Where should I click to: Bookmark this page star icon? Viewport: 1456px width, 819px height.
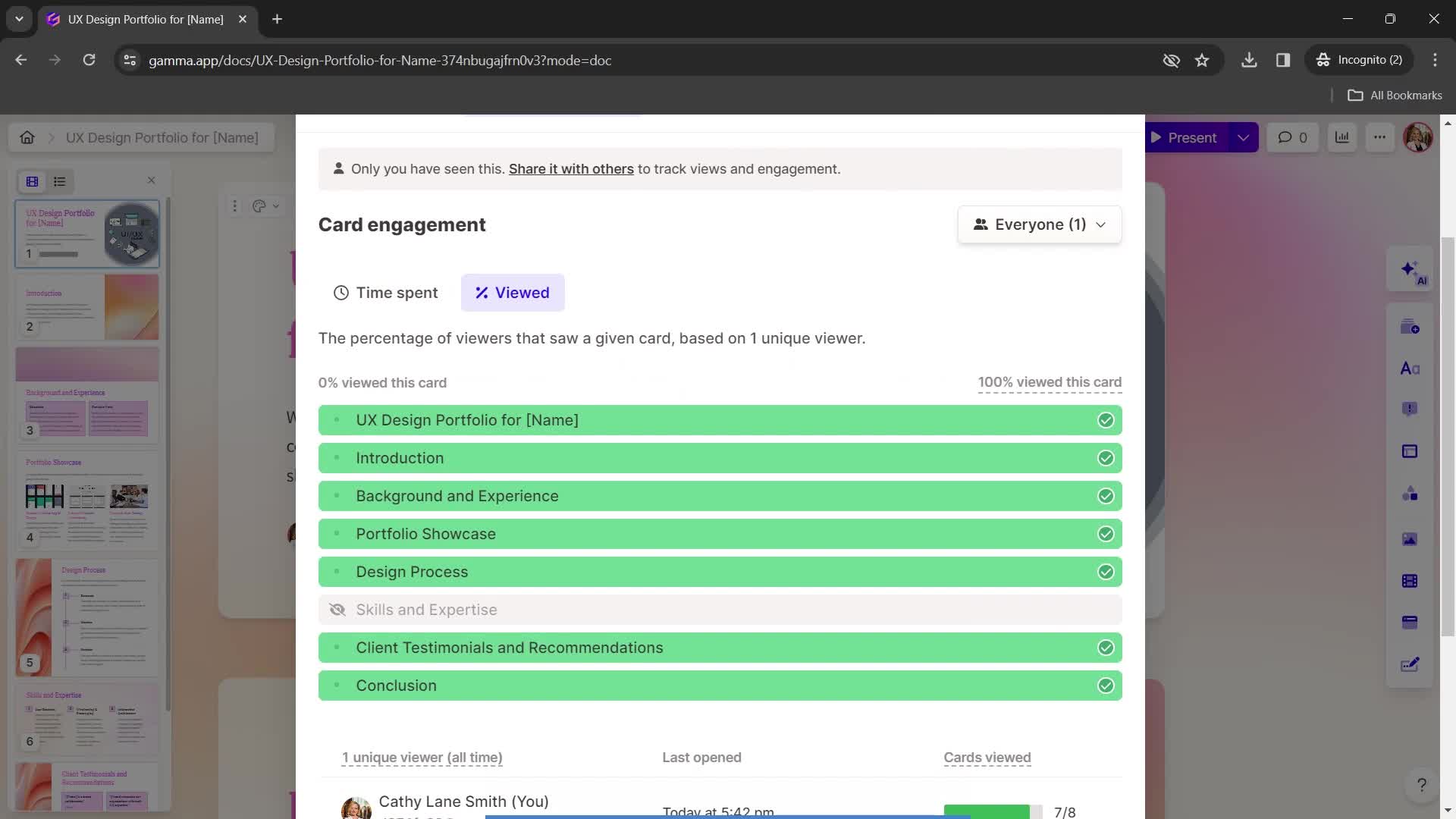click(x=1202, y=60)
